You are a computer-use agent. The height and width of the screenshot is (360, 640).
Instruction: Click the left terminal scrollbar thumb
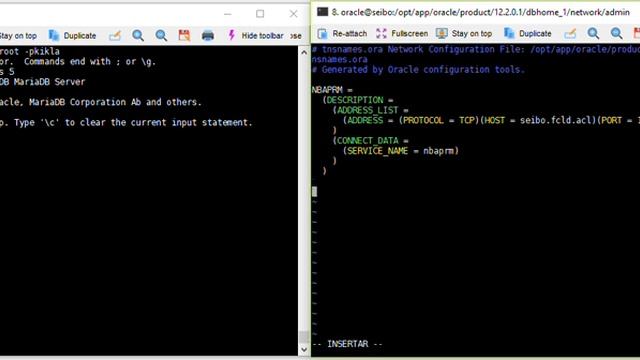[x=304, y=337]
